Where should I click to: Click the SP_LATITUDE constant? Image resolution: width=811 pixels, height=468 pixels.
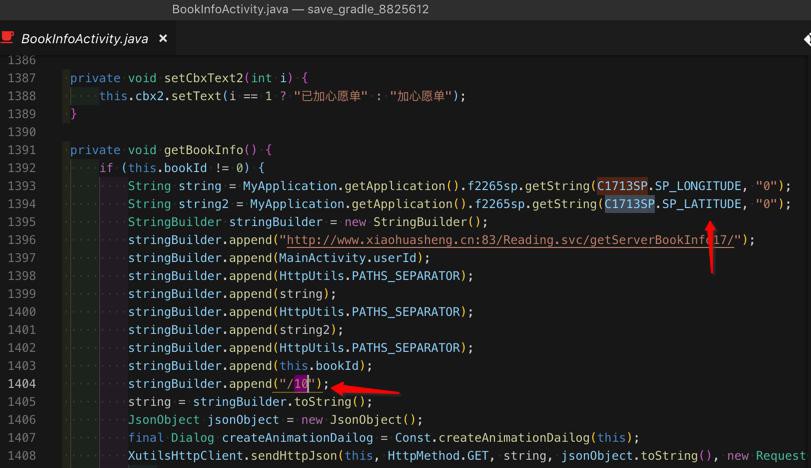click(x=701, y=204)
